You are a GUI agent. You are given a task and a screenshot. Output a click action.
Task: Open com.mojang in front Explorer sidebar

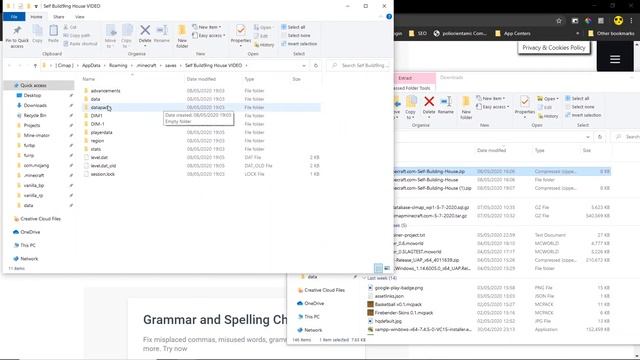(x=36, y=165)
